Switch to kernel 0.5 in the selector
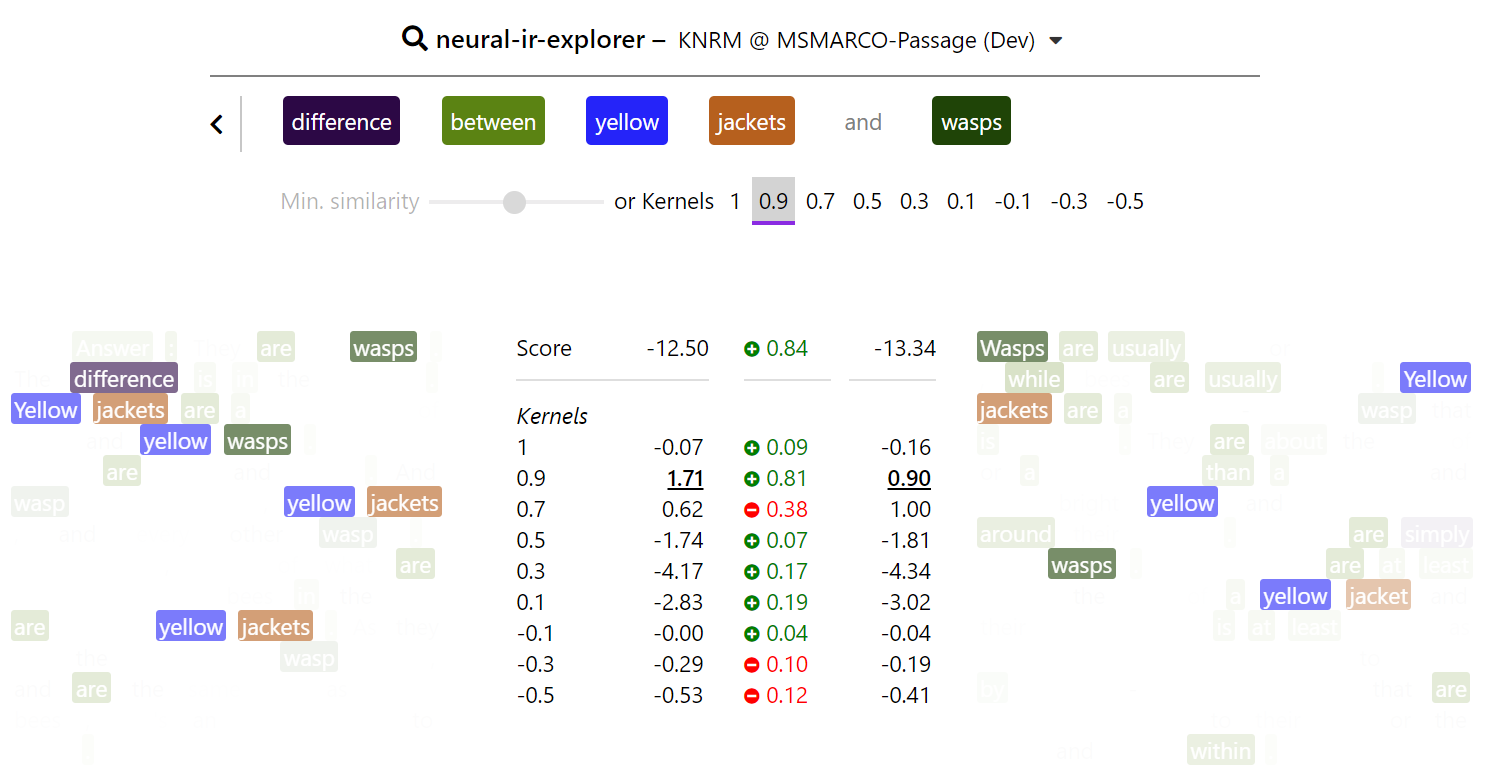This screenshot has width=1499, height=784. point(867,201)
